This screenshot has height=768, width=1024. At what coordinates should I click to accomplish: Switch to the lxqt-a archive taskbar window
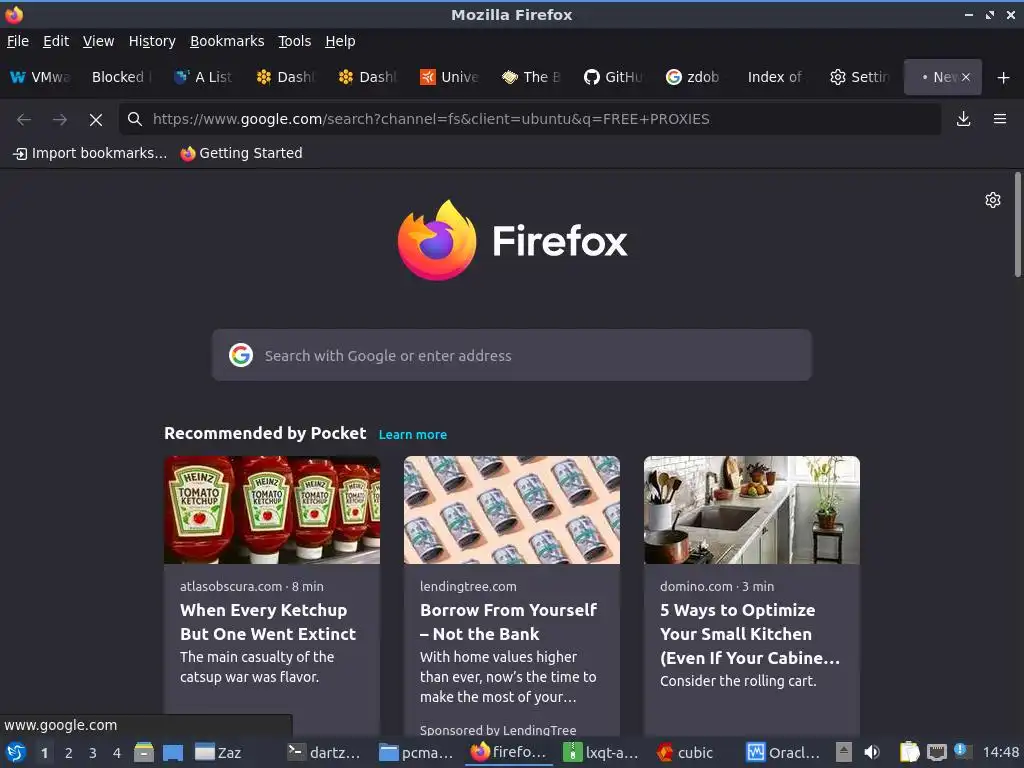[601, 752]
